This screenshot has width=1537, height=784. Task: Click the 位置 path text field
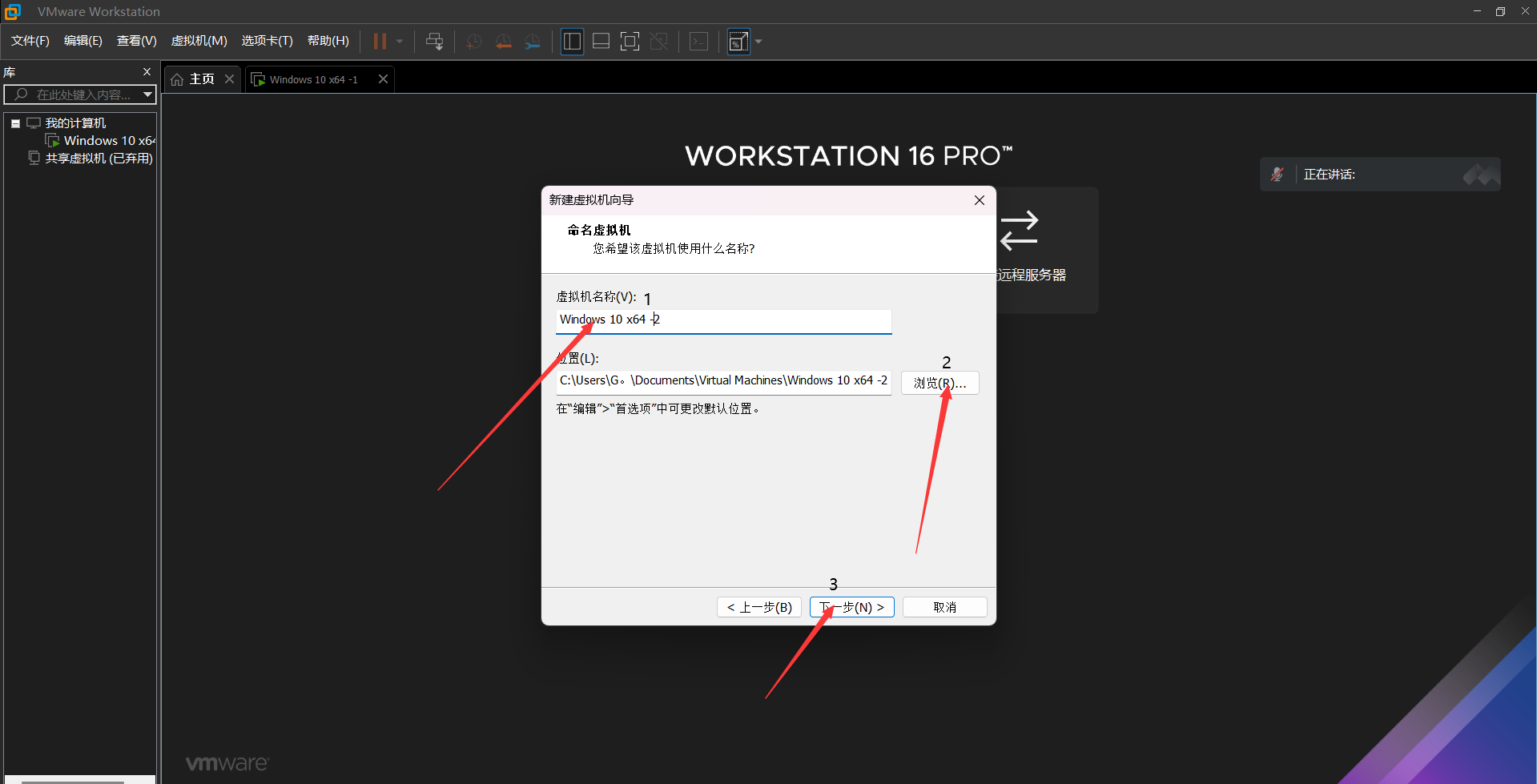tap(724, 381)
